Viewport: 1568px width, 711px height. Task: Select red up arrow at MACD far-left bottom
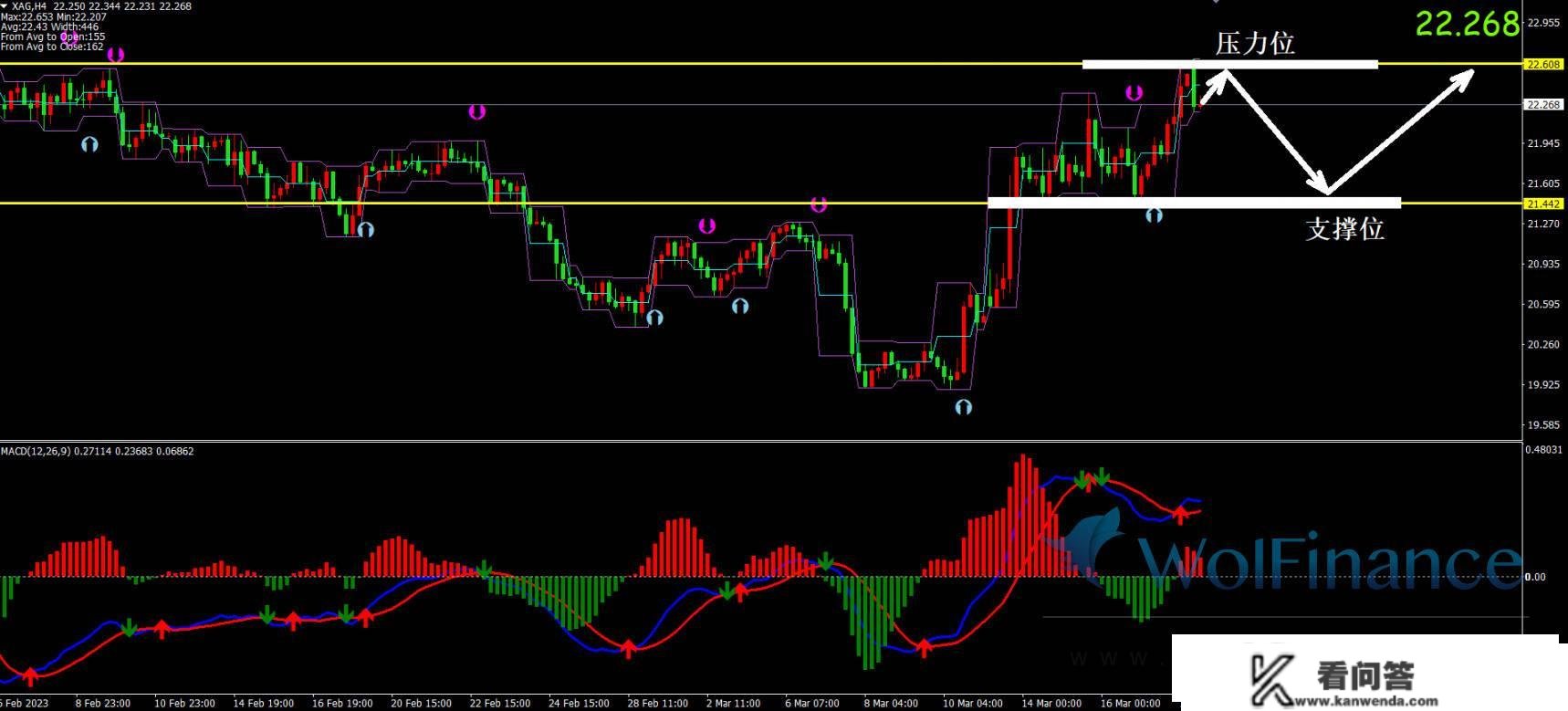click(30, 676)
